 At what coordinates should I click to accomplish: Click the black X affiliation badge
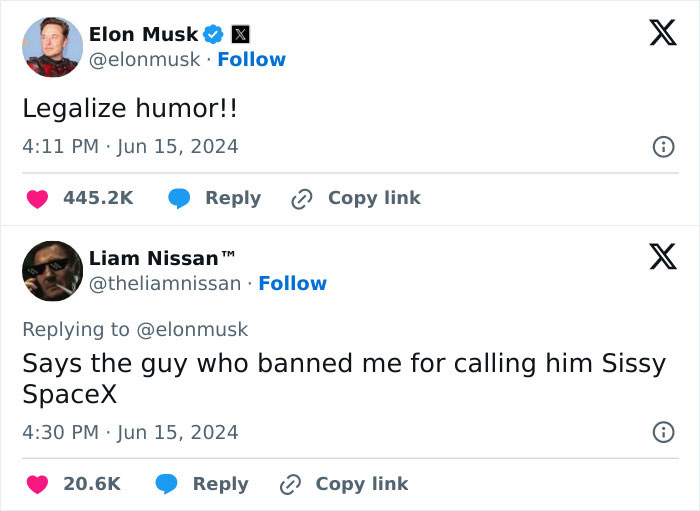[240, 34]
